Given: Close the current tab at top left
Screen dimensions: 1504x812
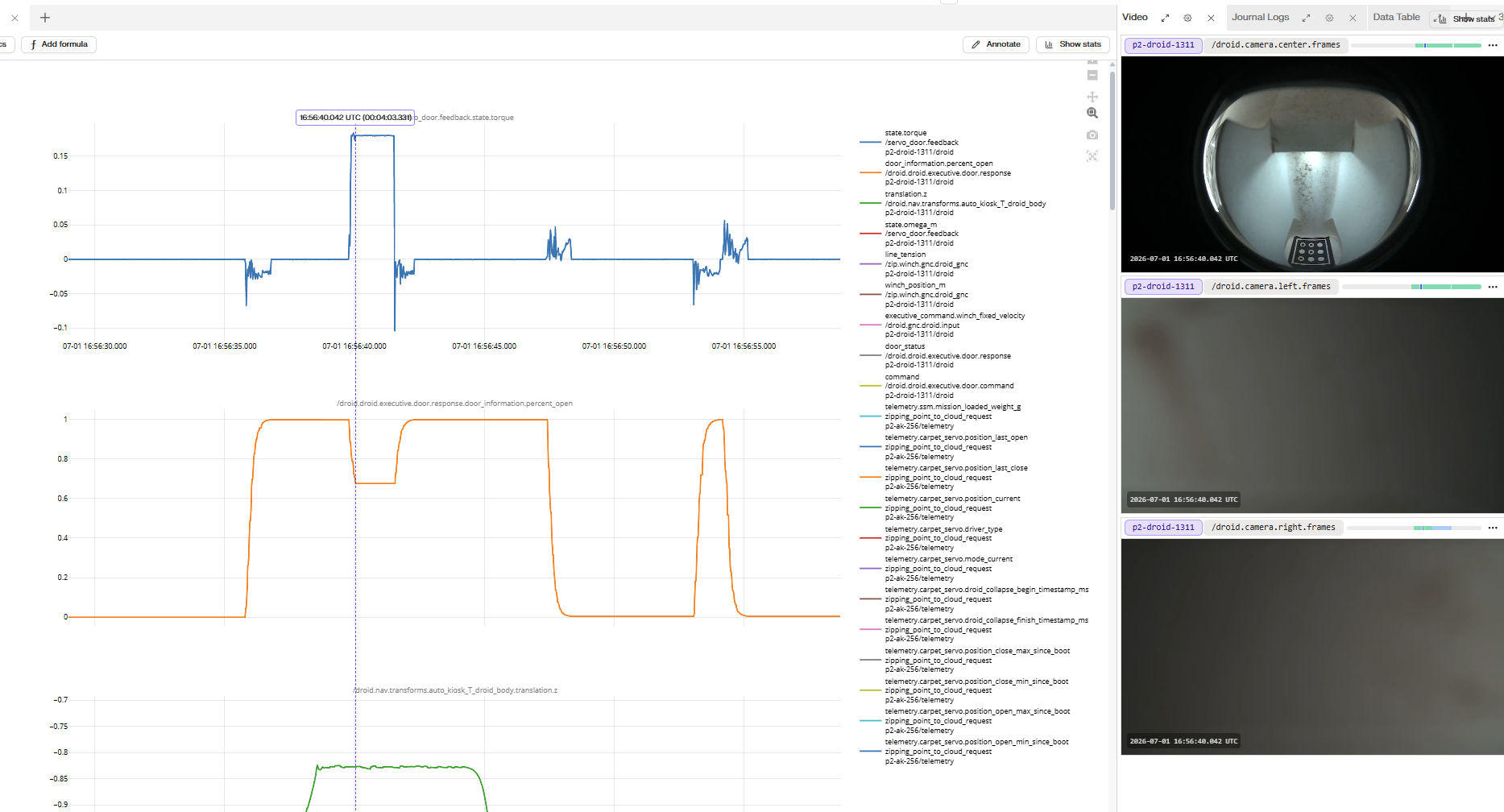Looking at the screenshot, I should 15,18.
